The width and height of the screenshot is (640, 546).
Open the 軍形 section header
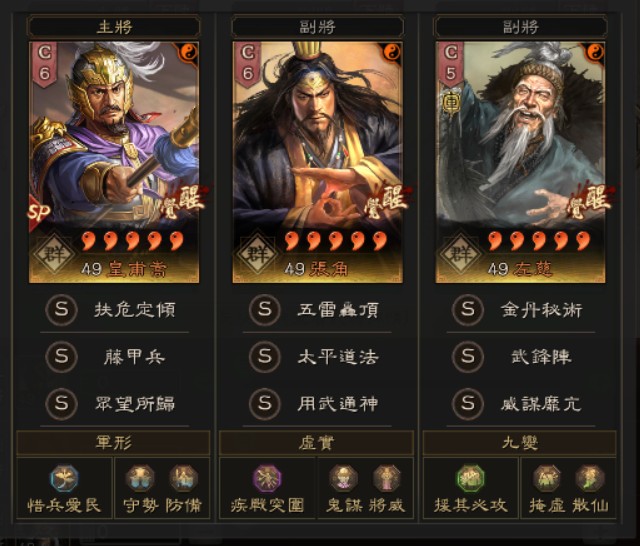pyautogui.click(x=113, y=443)
